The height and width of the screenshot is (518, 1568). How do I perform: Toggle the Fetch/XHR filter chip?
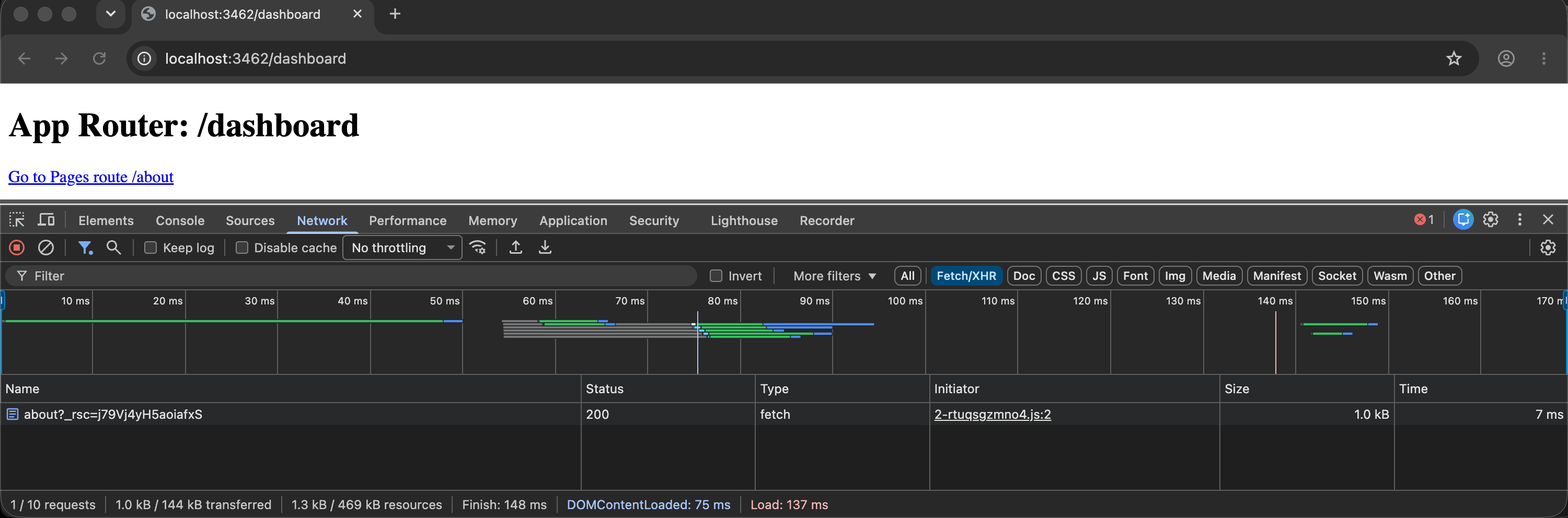coord(966,275)
